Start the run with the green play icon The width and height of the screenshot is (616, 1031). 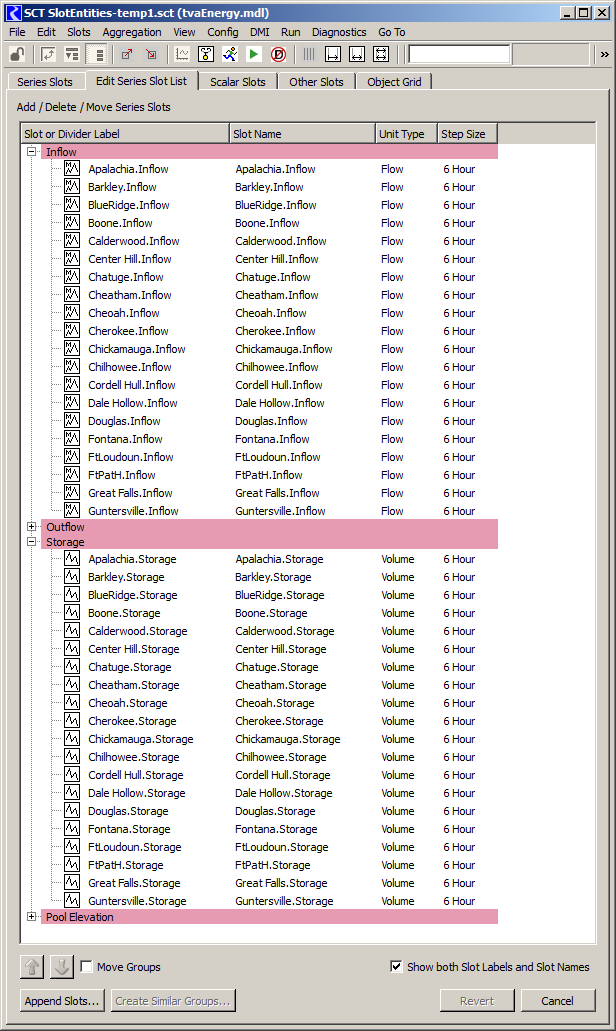(254, 55)
